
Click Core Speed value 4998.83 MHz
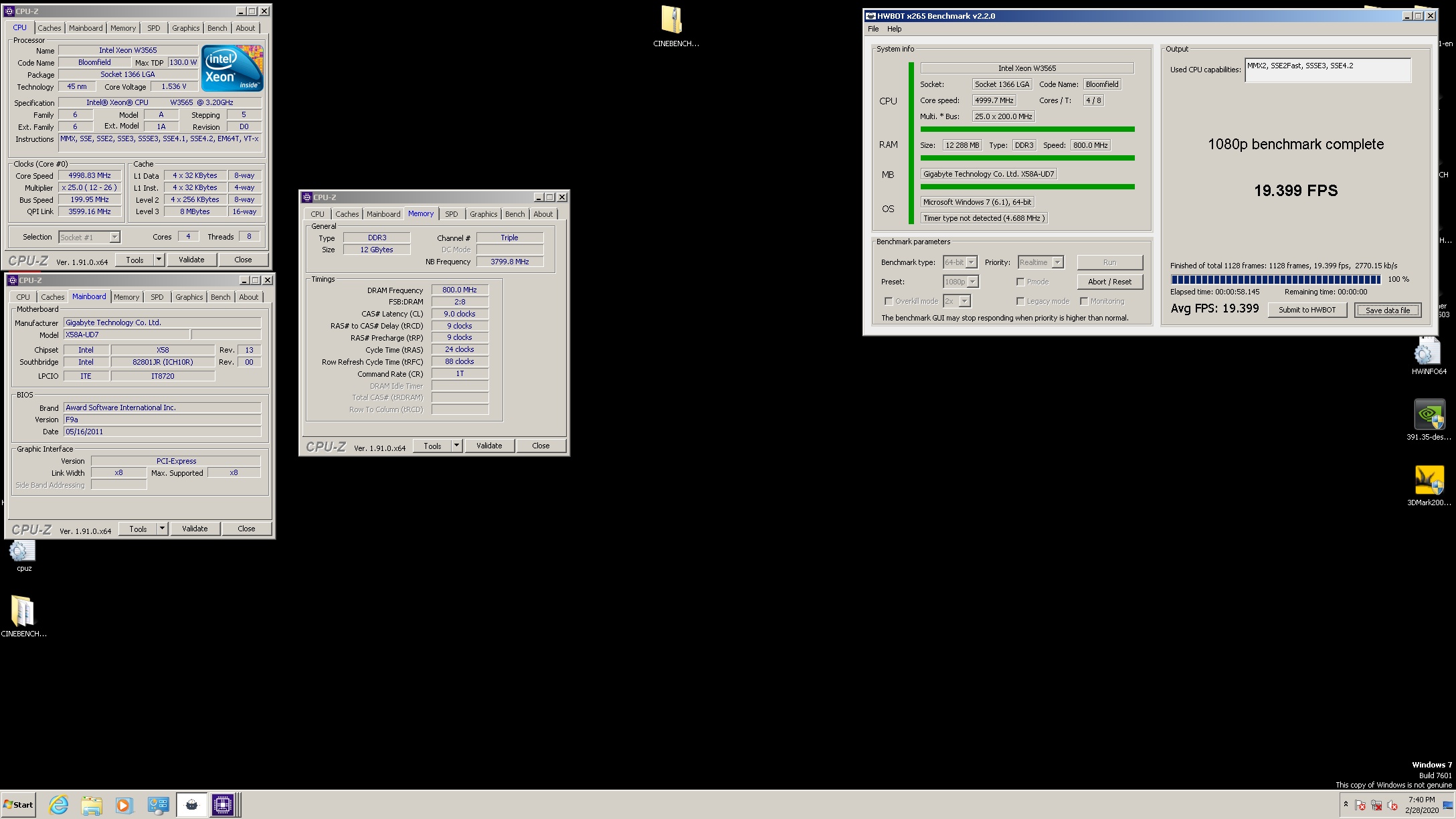click(x=90, y=175)
